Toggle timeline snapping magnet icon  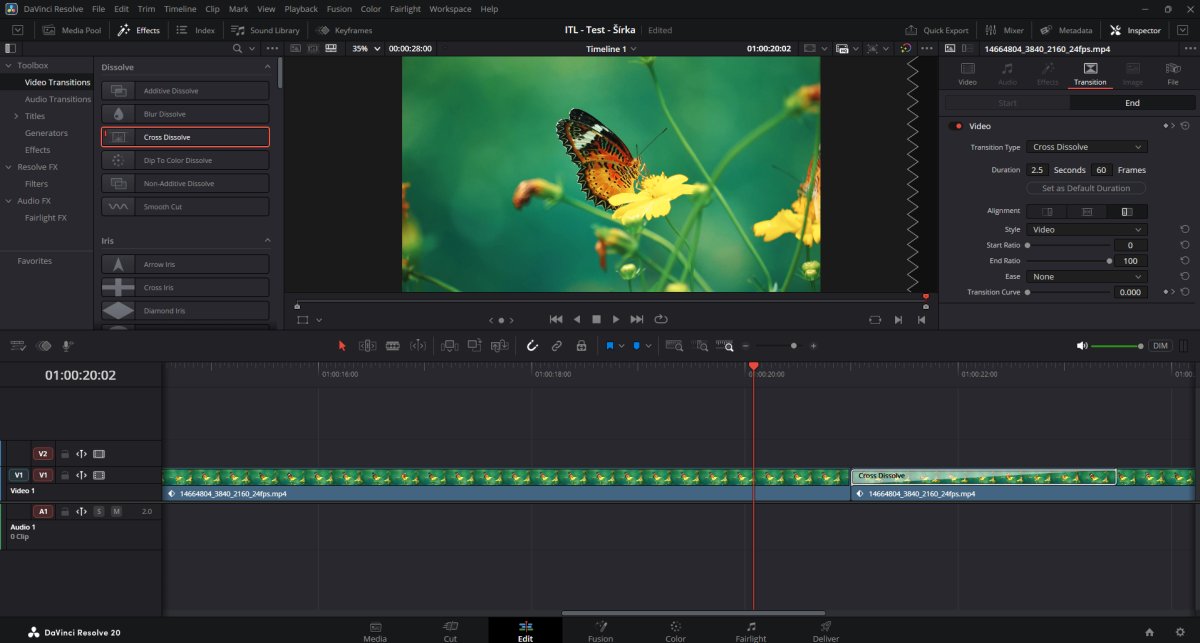[x=532, y=346]
